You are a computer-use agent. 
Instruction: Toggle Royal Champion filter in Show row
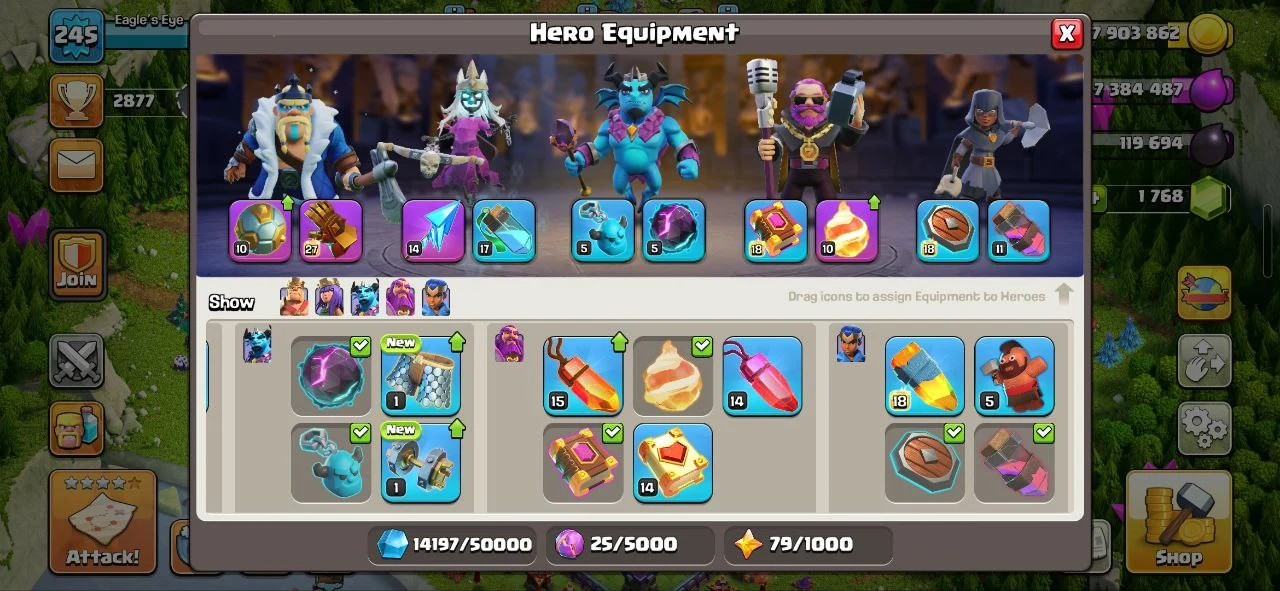pos(436,298)
